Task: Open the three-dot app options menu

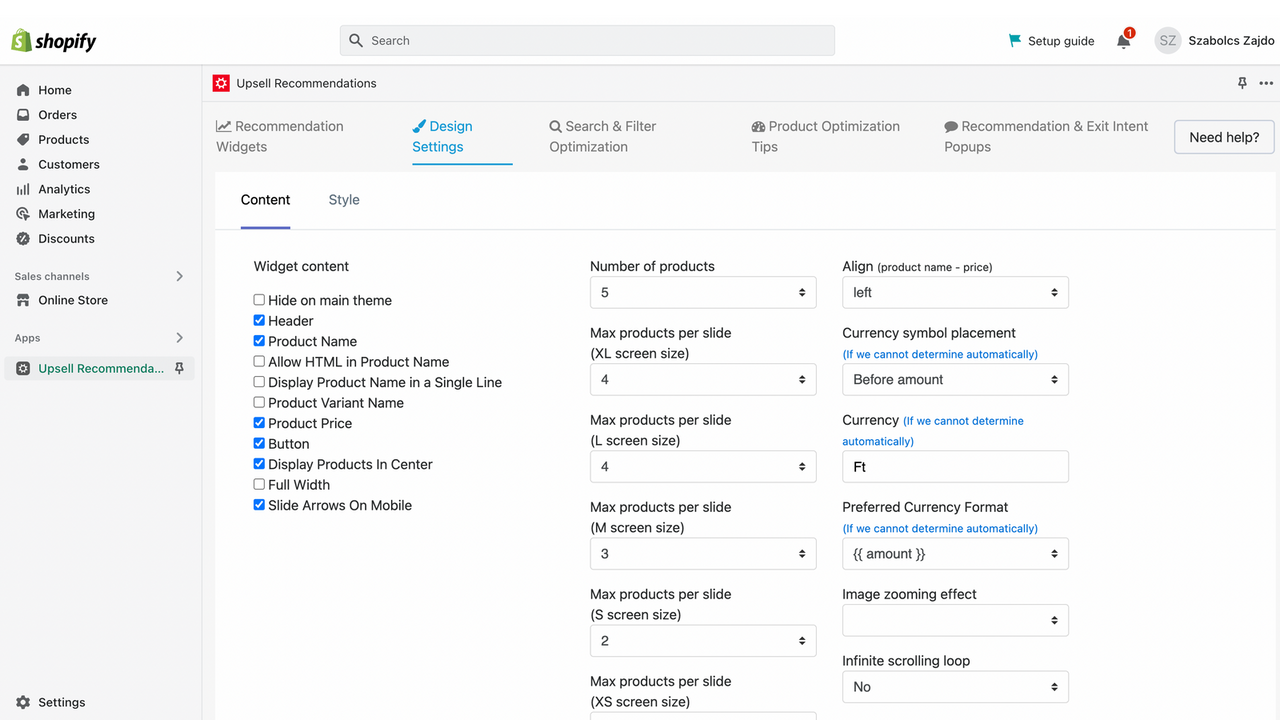Action: (x=1266, y=83)
